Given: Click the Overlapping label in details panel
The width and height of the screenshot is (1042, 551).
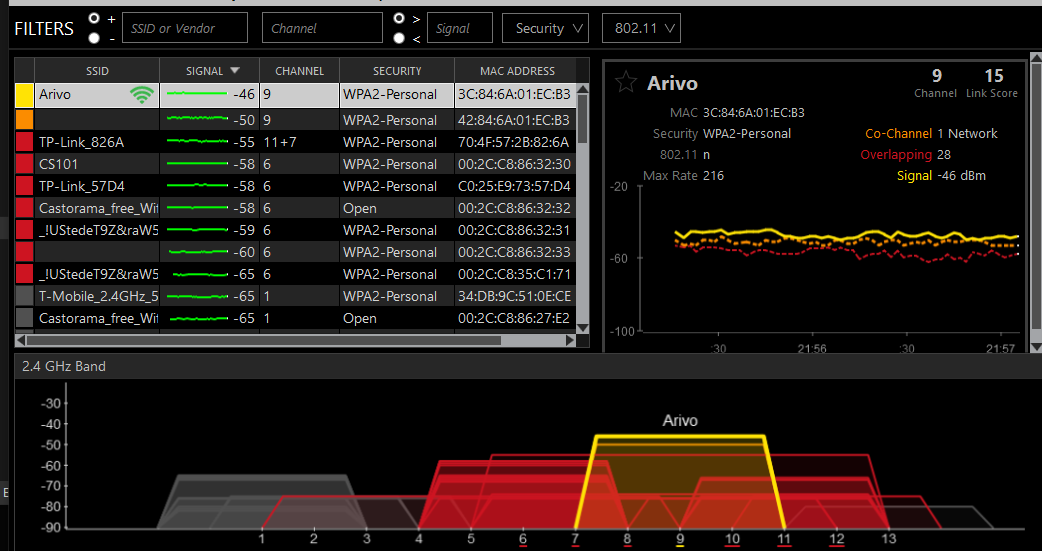Looking at the screenshot, I should tap(896, 155).
